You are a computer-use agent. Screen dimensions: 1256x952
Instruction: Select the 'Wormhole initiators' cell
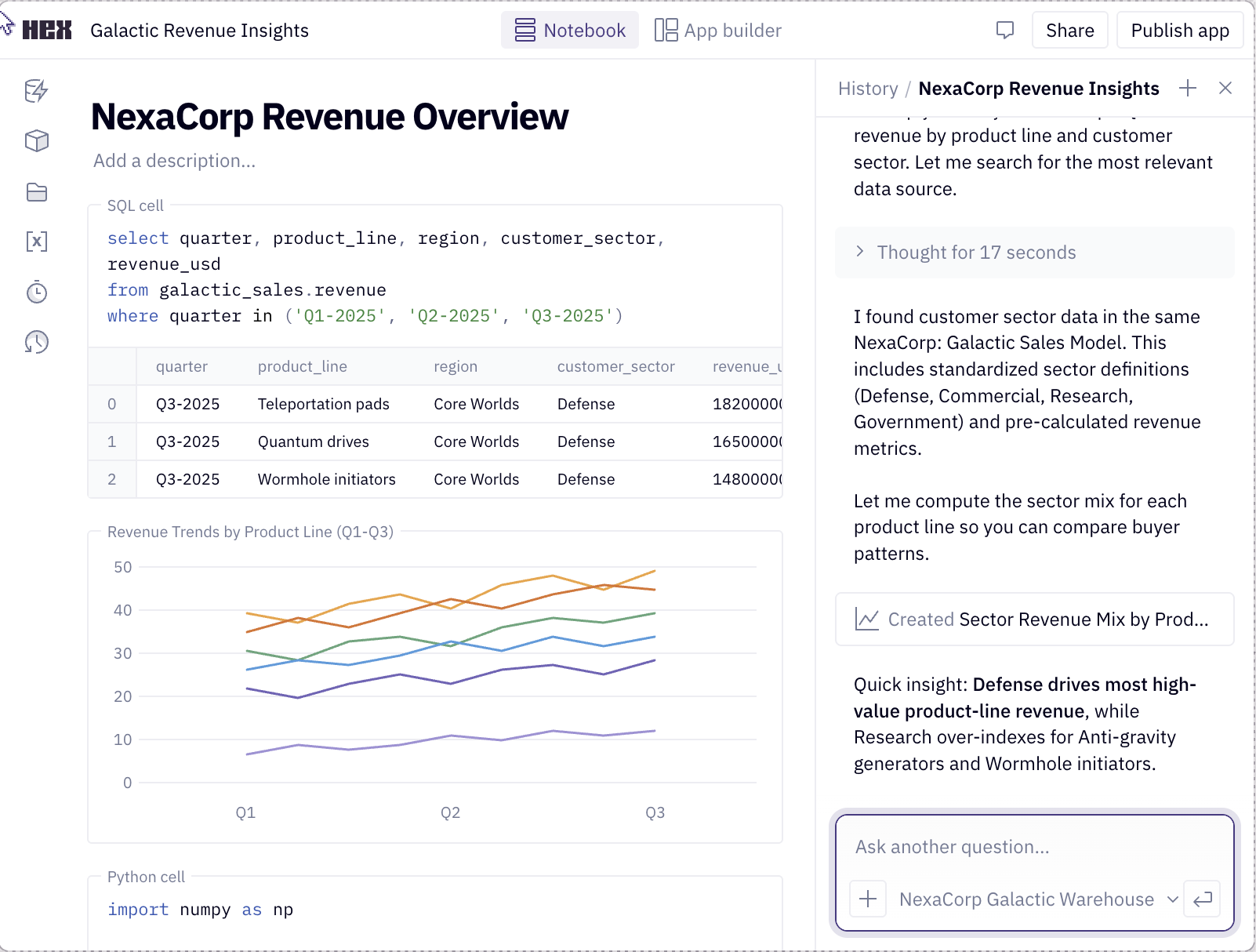pyautogui.click(x=327, y=479)
